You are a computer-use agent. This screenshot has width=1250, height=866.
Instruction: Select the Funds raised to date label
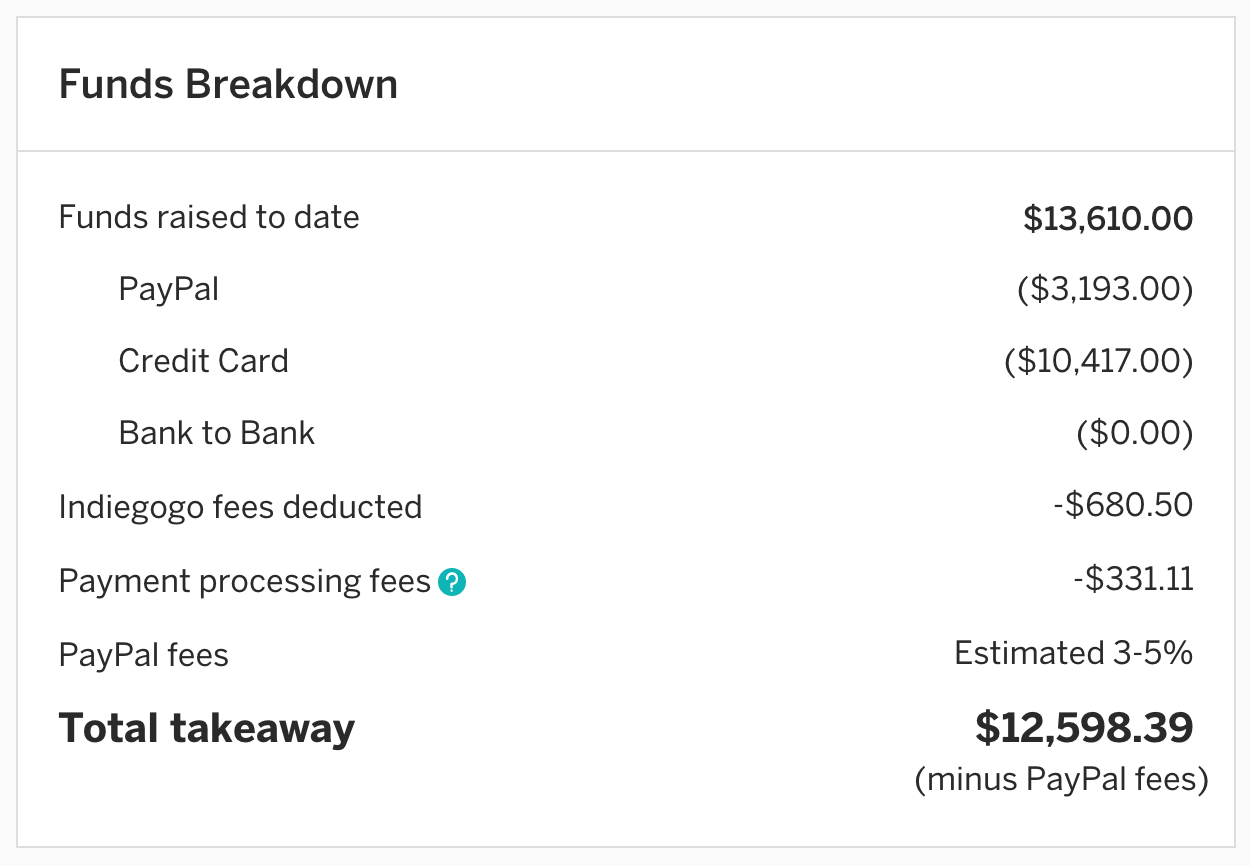click(209, 217)
